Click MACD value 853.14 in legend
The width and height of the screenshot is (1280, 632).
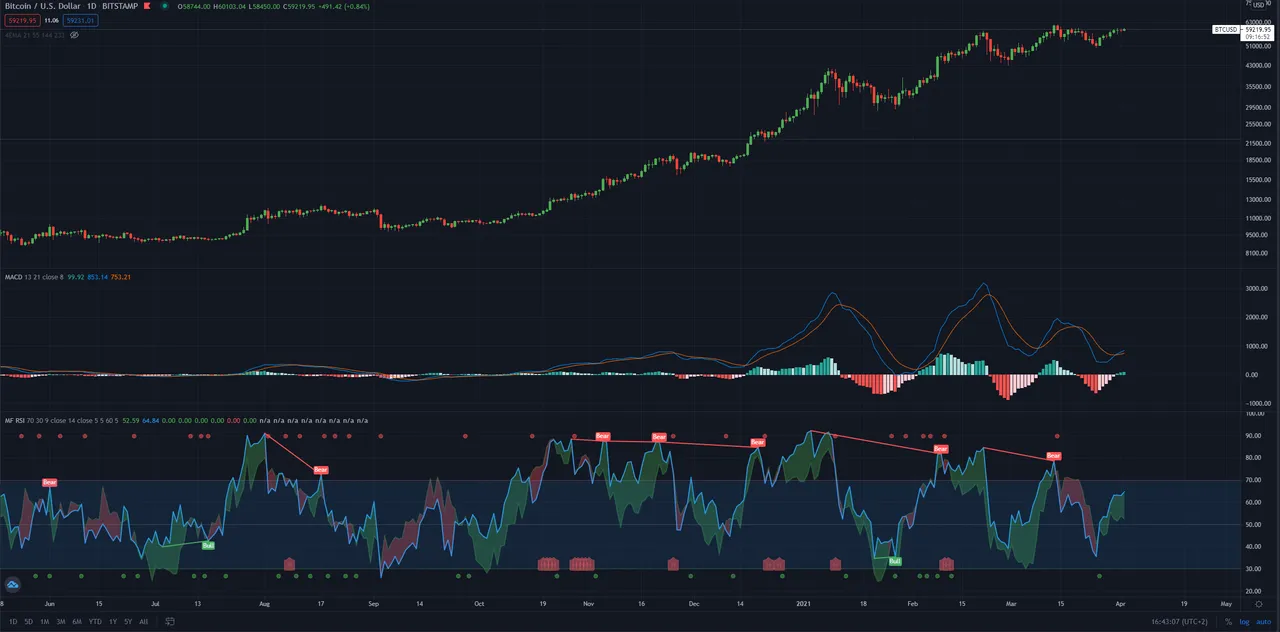(98, 277)
